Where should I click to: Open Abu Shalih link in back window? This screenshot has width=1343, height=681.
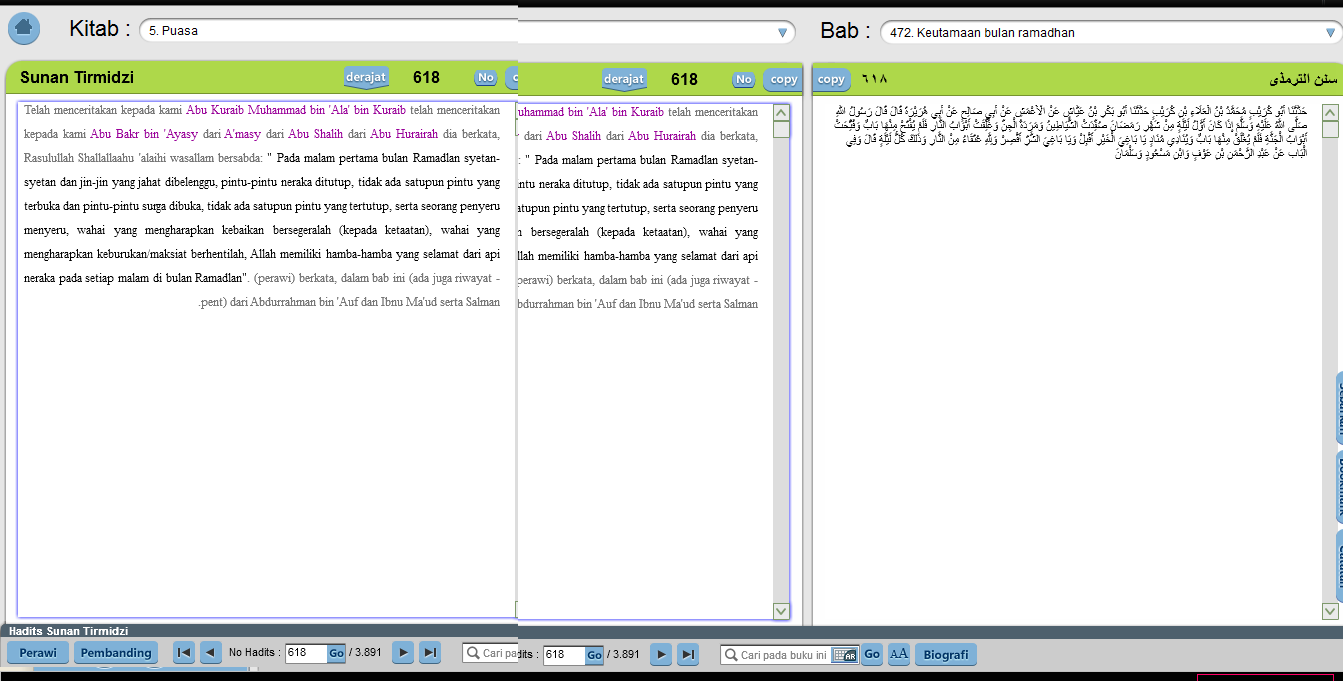click(x=573, y=136)
